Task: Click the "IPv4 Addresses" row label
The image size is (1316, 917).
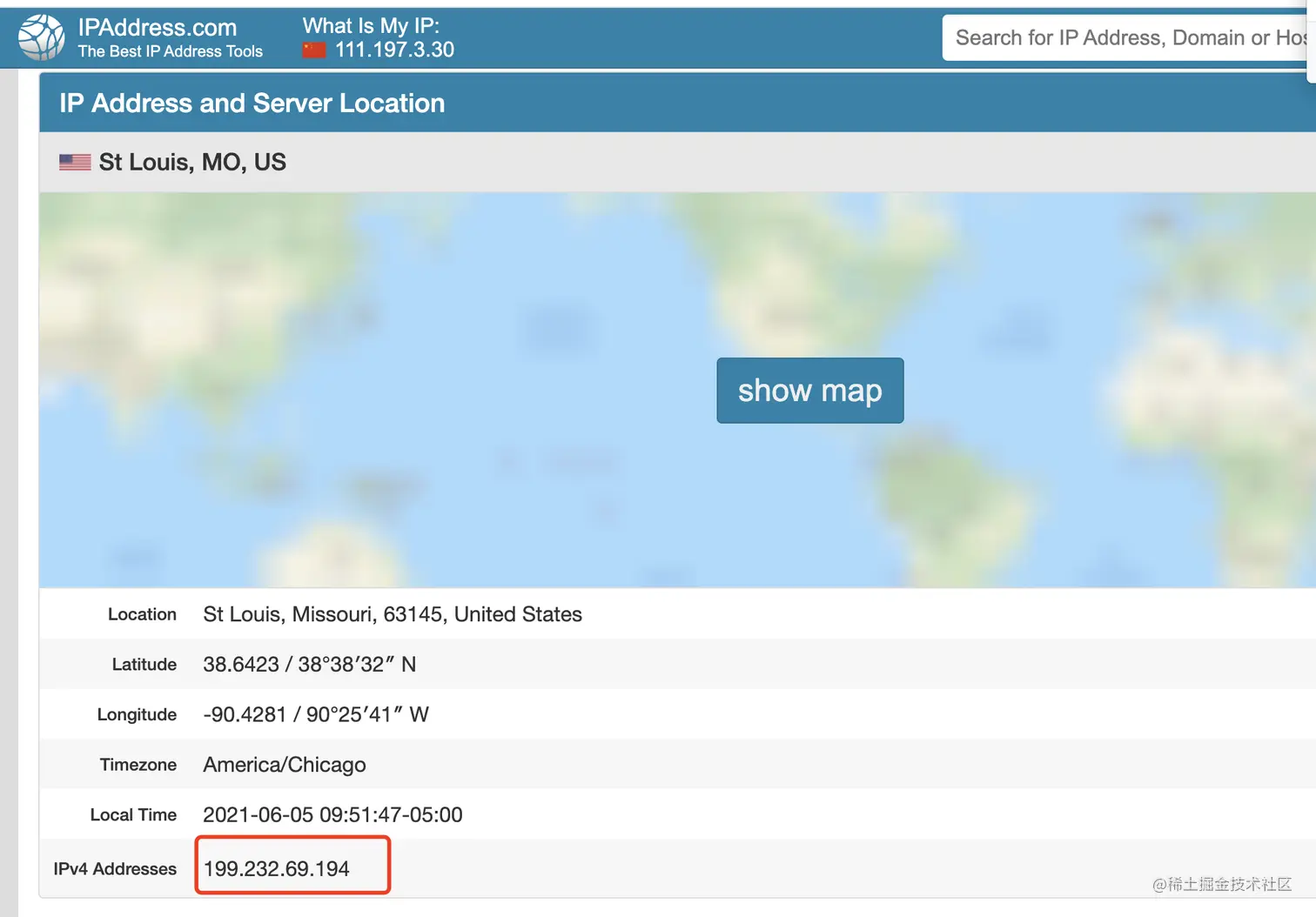Action: [115, 868]
